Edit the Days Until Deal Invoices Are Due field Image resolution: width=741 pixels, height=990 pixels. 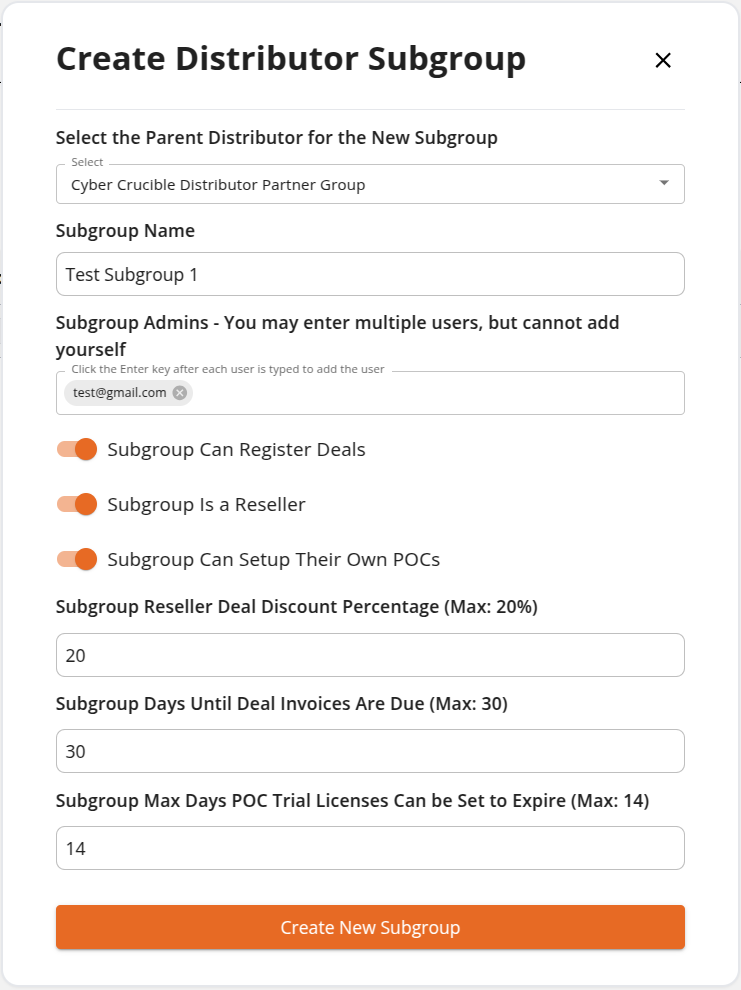(370, 751)
